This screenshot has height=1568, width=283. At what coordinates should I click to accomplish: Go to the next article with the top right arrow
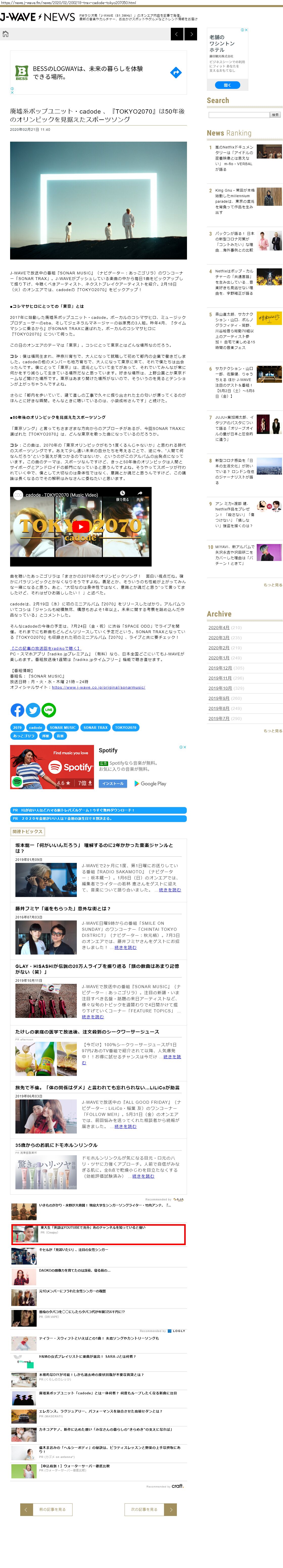point(191,34)
